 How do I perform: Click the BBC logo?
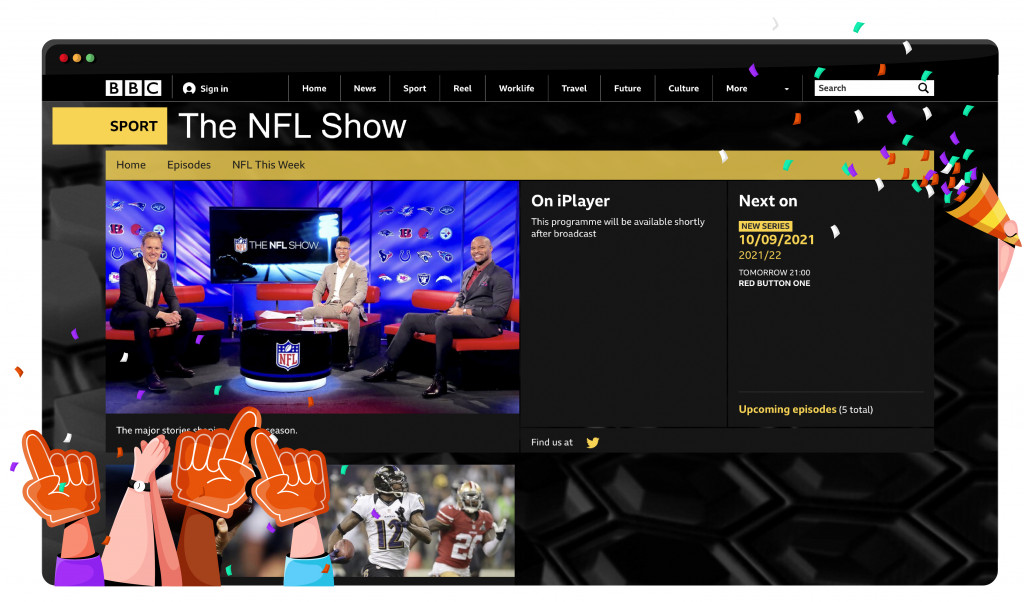click(133, 88)
